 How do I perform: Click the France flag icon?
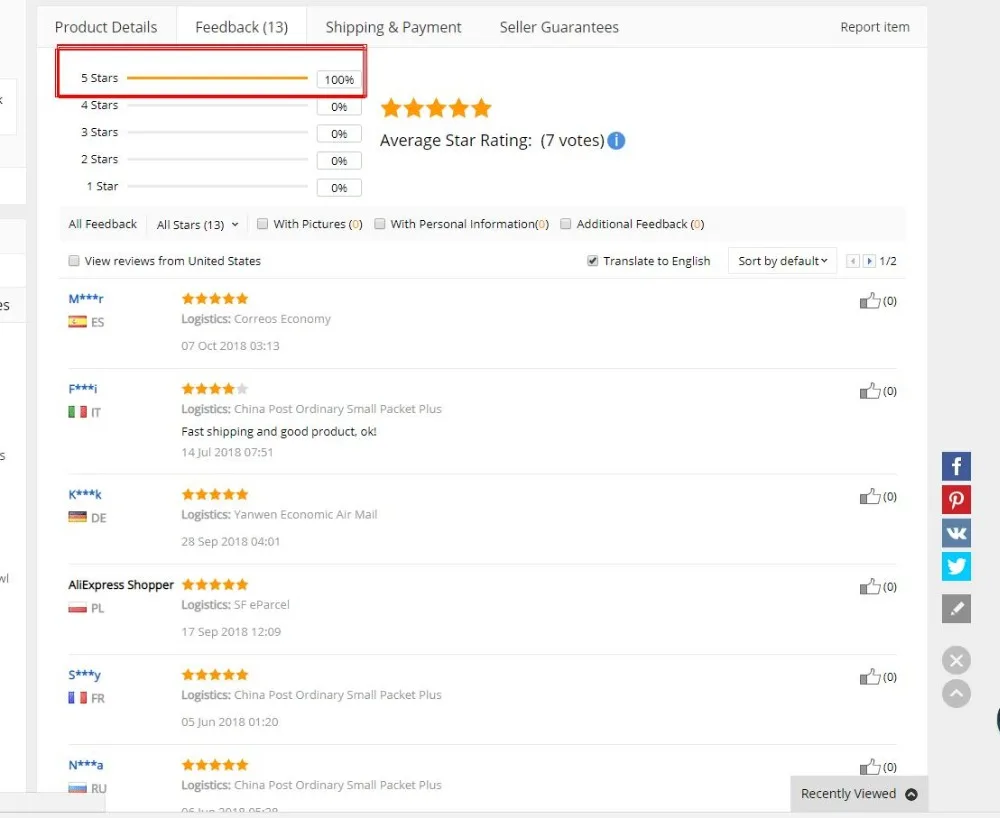click(x=77, y=697)
